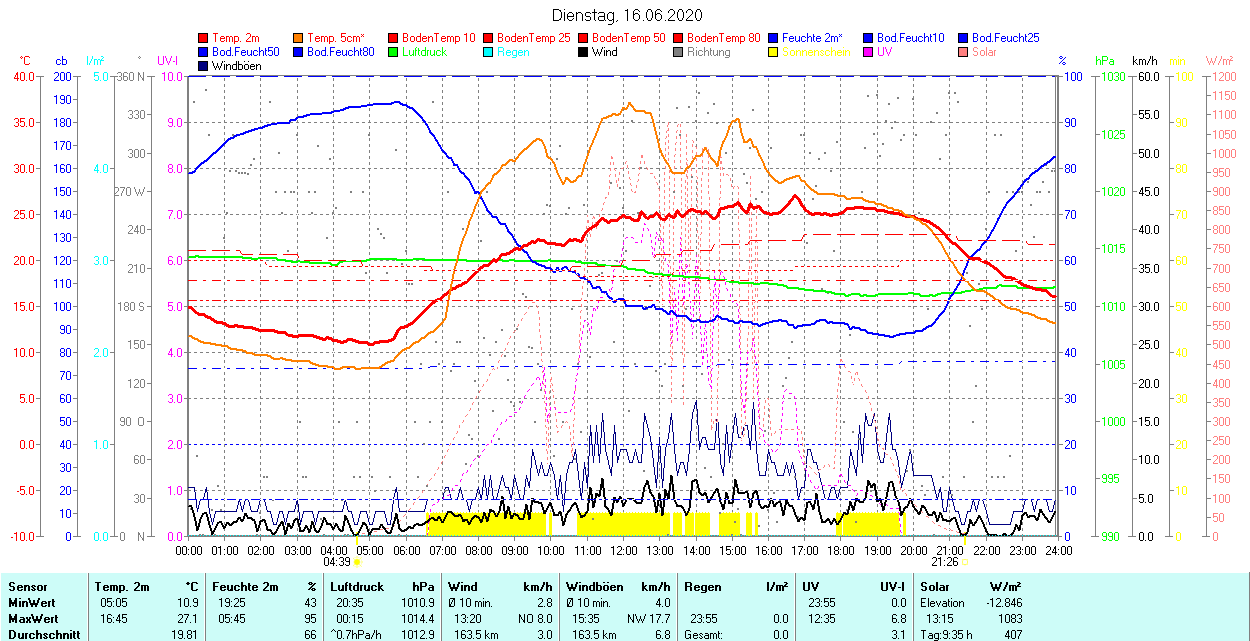
Task: Click the BodenTemp 25 legend label
Action: [x=533, y=38]
